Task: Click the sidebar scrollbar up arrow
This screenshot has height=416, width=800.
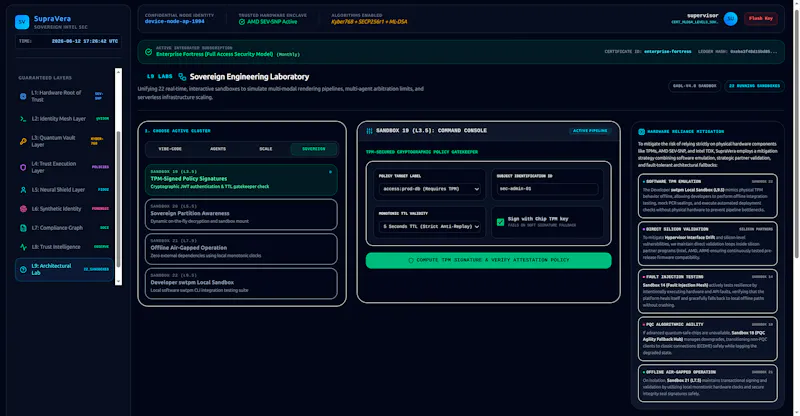Action: pyautogui.click(x=118, y=72)
